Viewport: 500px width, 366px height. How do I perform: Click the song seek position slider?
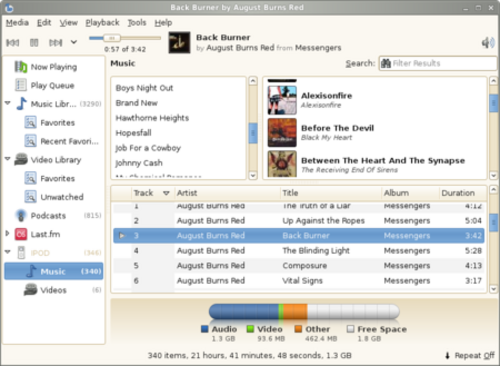[x=125, y=38]
